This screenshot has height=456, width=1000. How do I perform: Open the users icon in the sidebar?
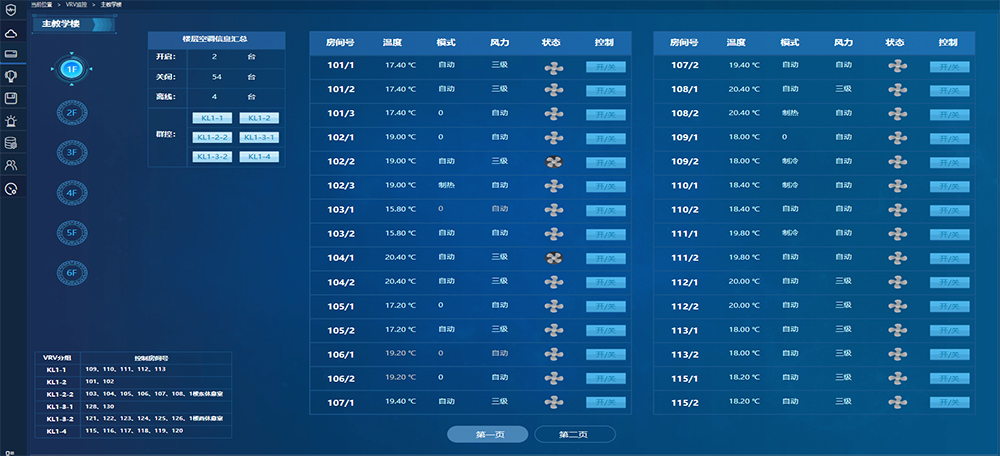pos(11,165)
